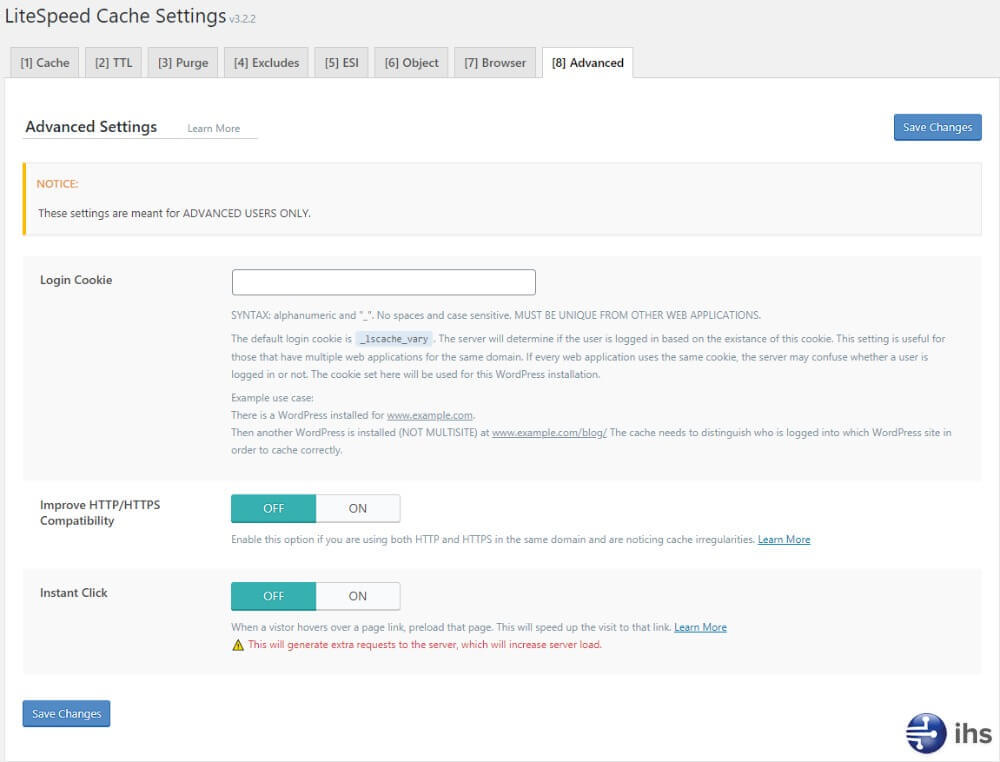
Task: Open Learn More for Instant Click
Action: (700, 627)
